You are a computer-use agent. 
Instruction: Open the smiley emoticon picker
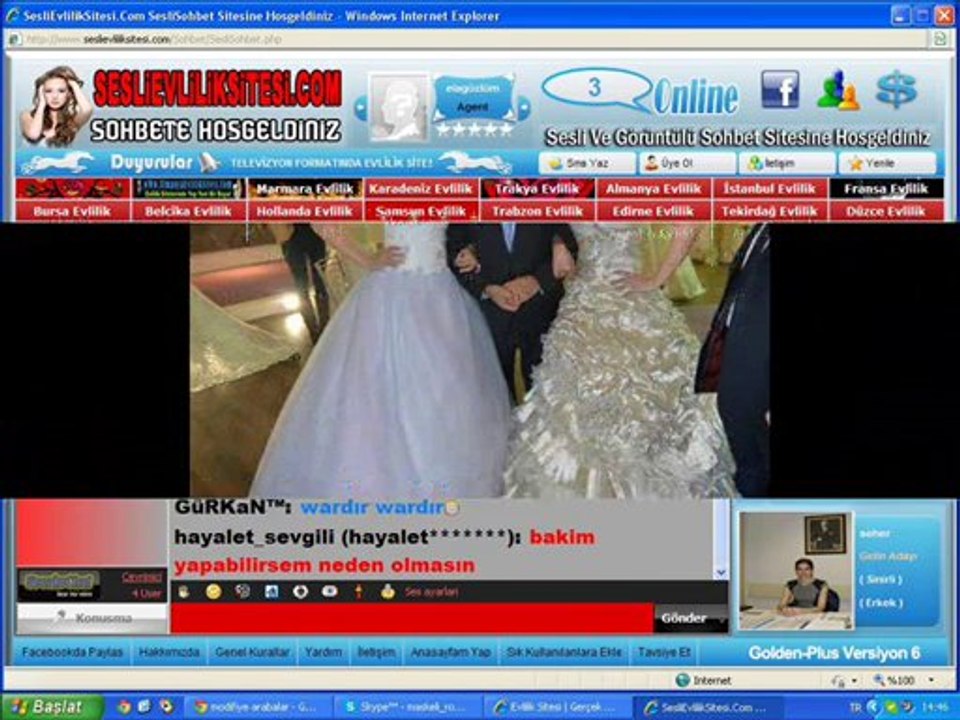(x=213, y=591)
